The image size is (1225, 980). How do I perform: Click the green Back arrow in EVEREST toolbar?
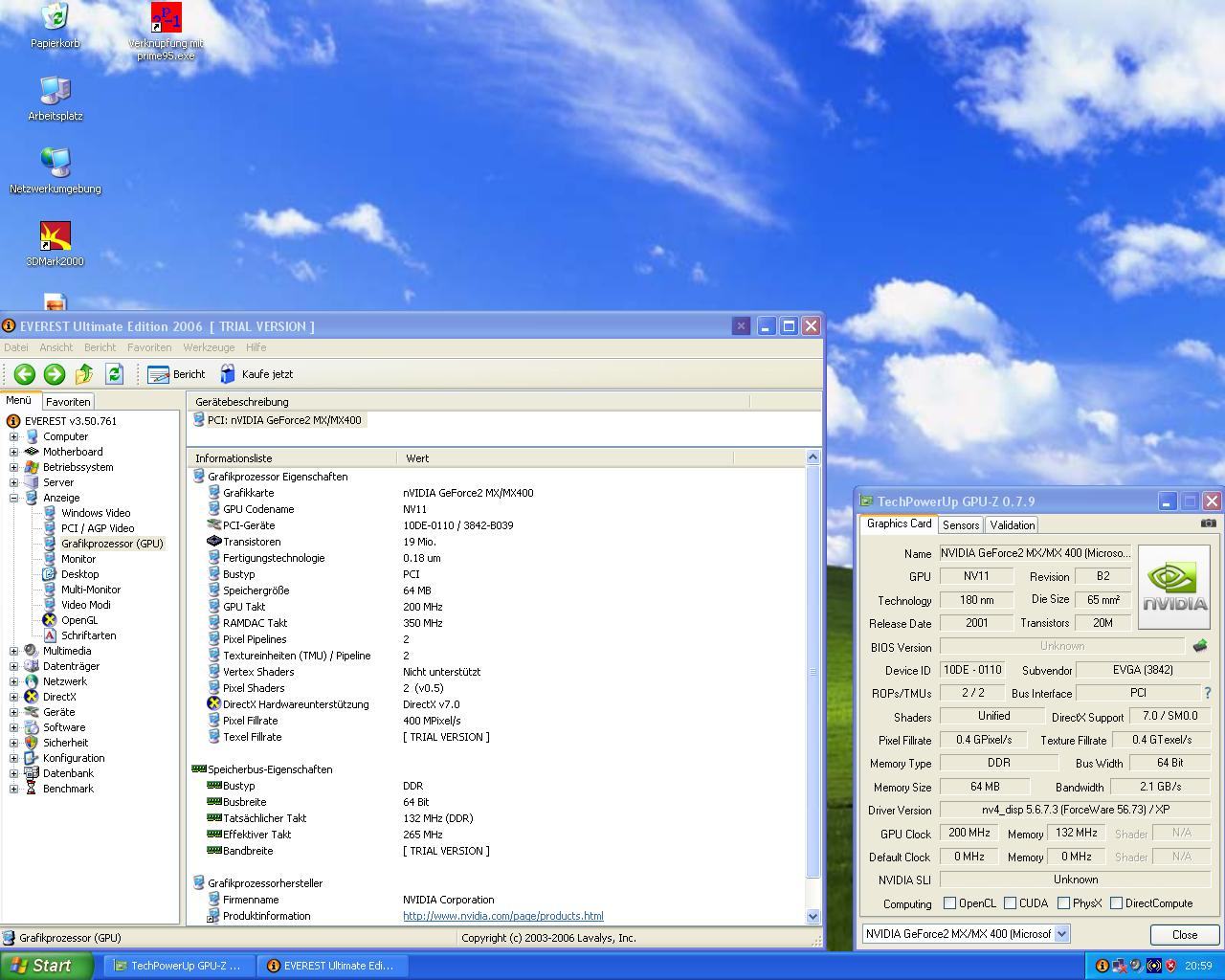coord(25,374)
